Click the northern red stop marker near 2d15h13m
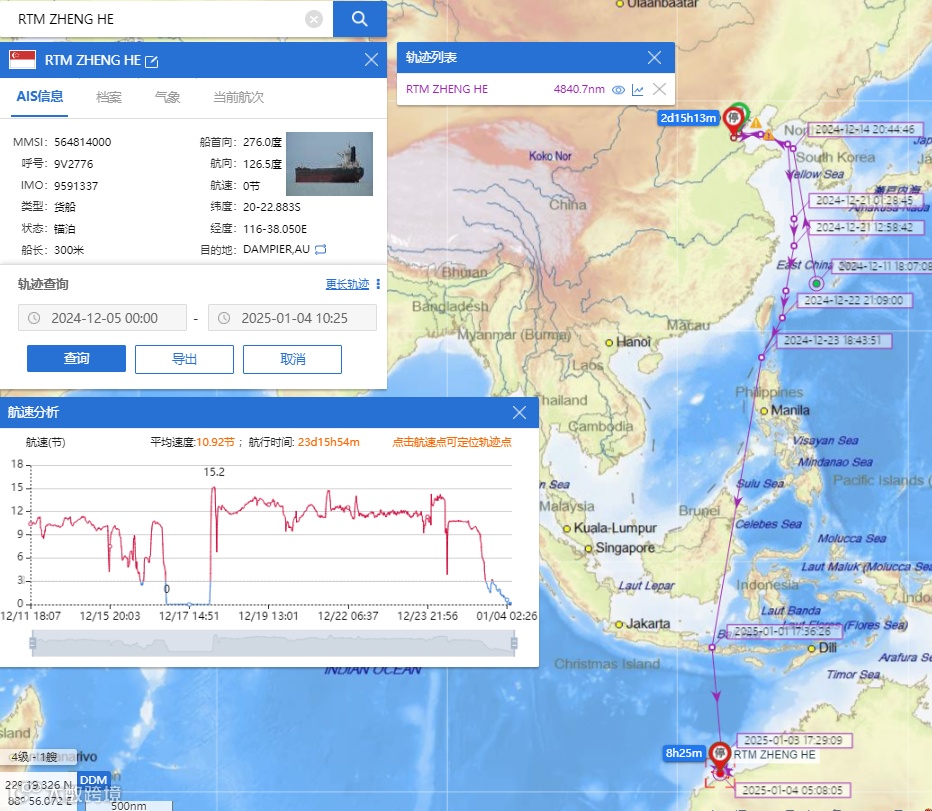Viewport: 932px width, 811px height. coord(733,121)
